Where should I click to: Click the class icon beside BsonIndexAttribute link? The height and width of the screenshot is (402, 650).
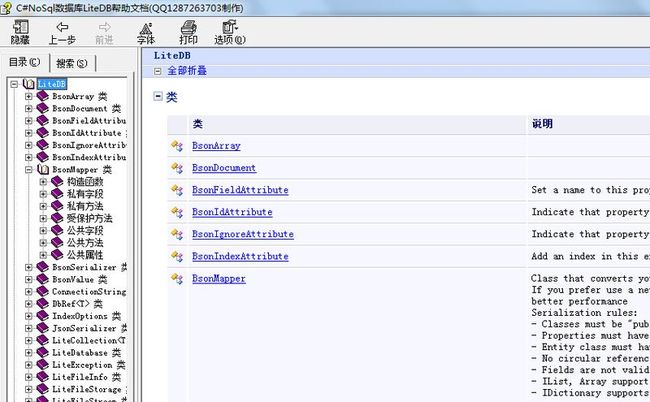coord(177,257)
